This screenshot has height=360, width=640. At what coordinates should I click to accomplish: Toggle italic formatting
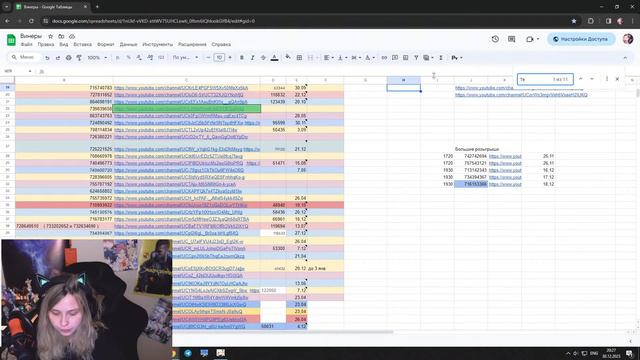click(252, 58)
